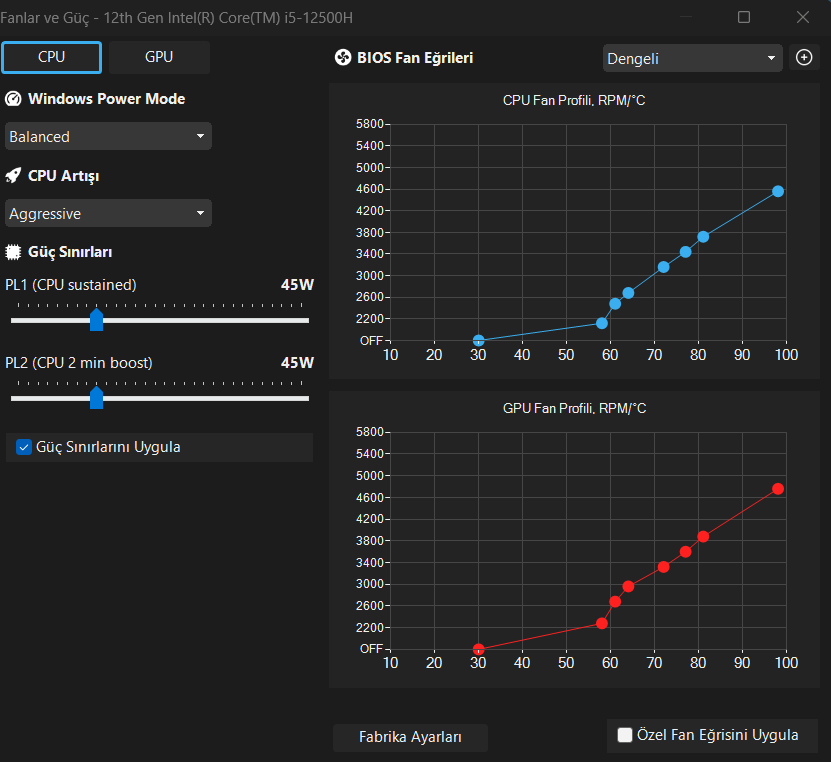Open the Windows Power Mode Balanced dropdown
This screenshot has width=831, height=762.
(108, 136)
